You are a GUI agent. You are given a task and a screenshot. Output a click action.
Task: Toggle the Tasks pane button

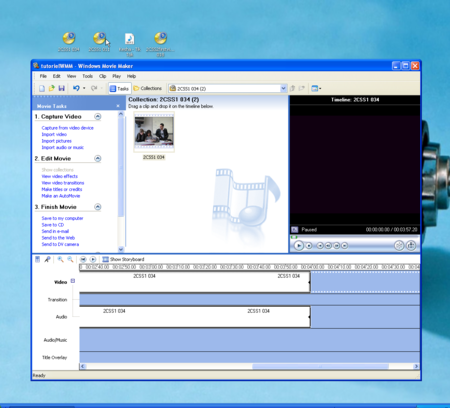[x=119, y=88]
